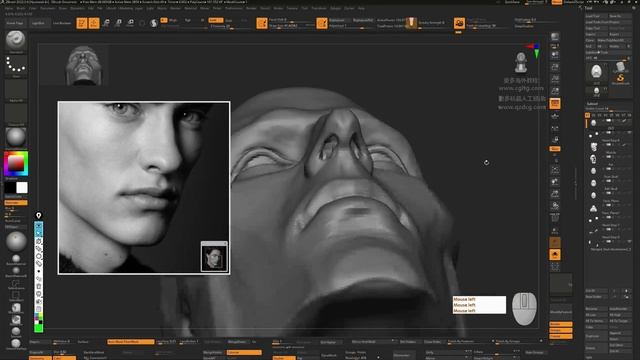640x360 pixels.
Task: Select the Draw mode button in top shelf
Action: coord(94,23)
